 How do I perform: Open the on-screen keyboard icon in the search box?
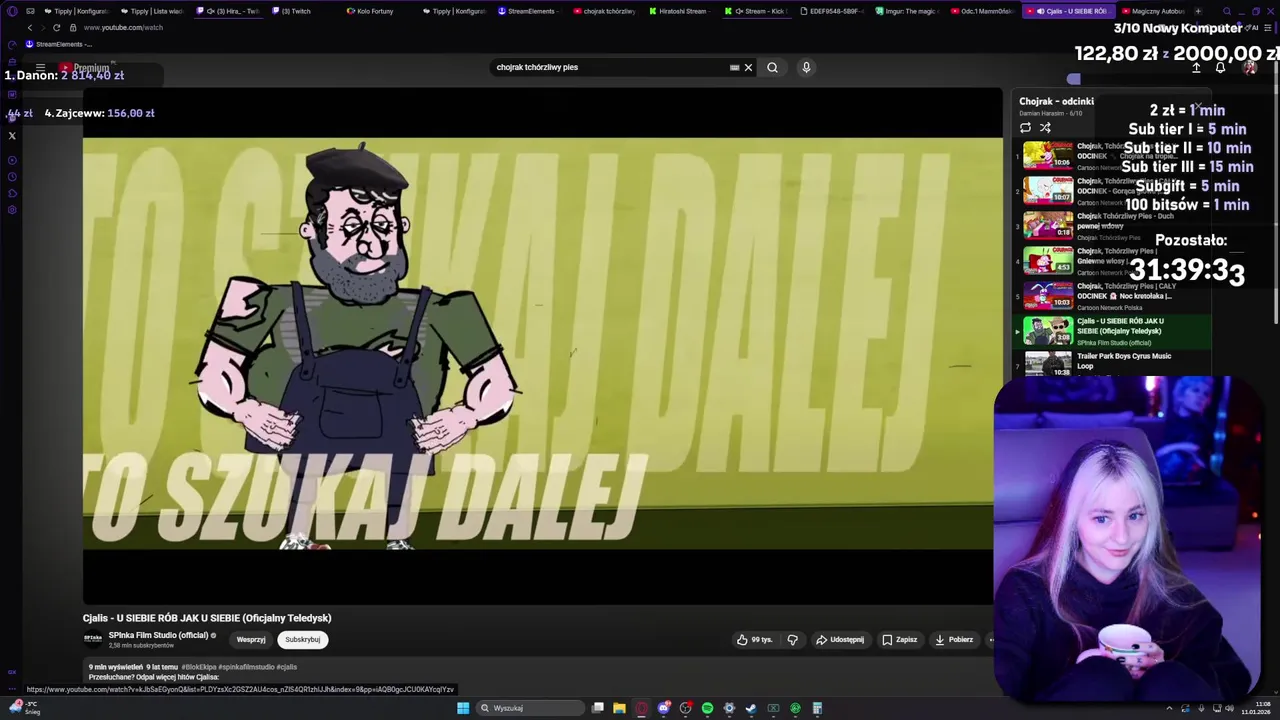734,67
